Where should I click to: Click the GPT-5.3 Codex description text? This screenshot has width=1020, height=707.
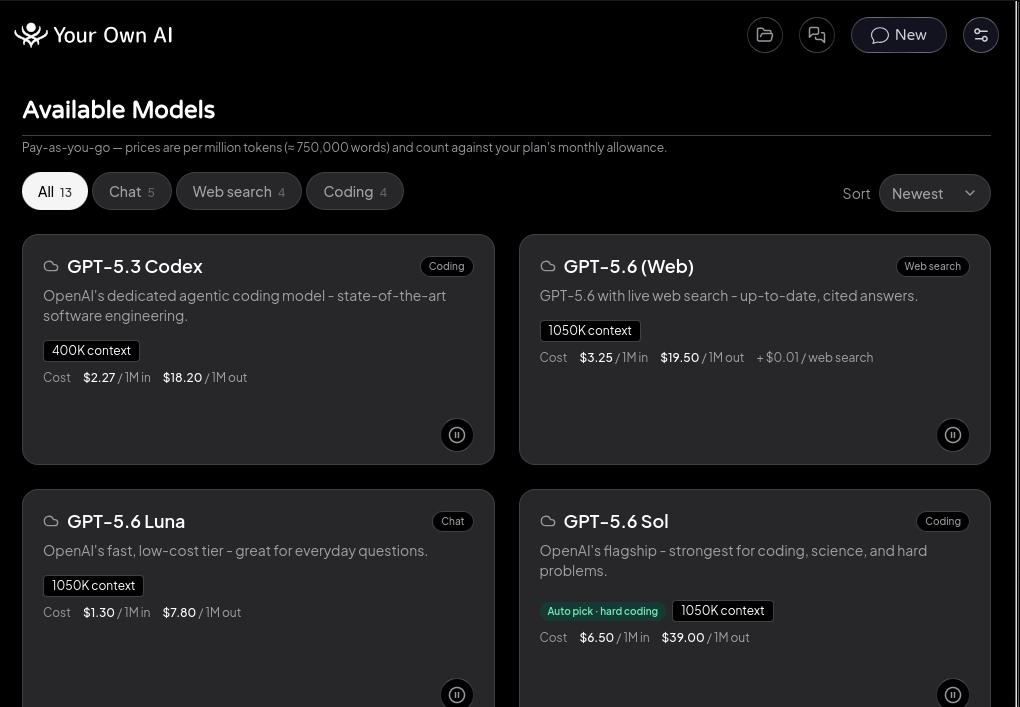point(245,306)
